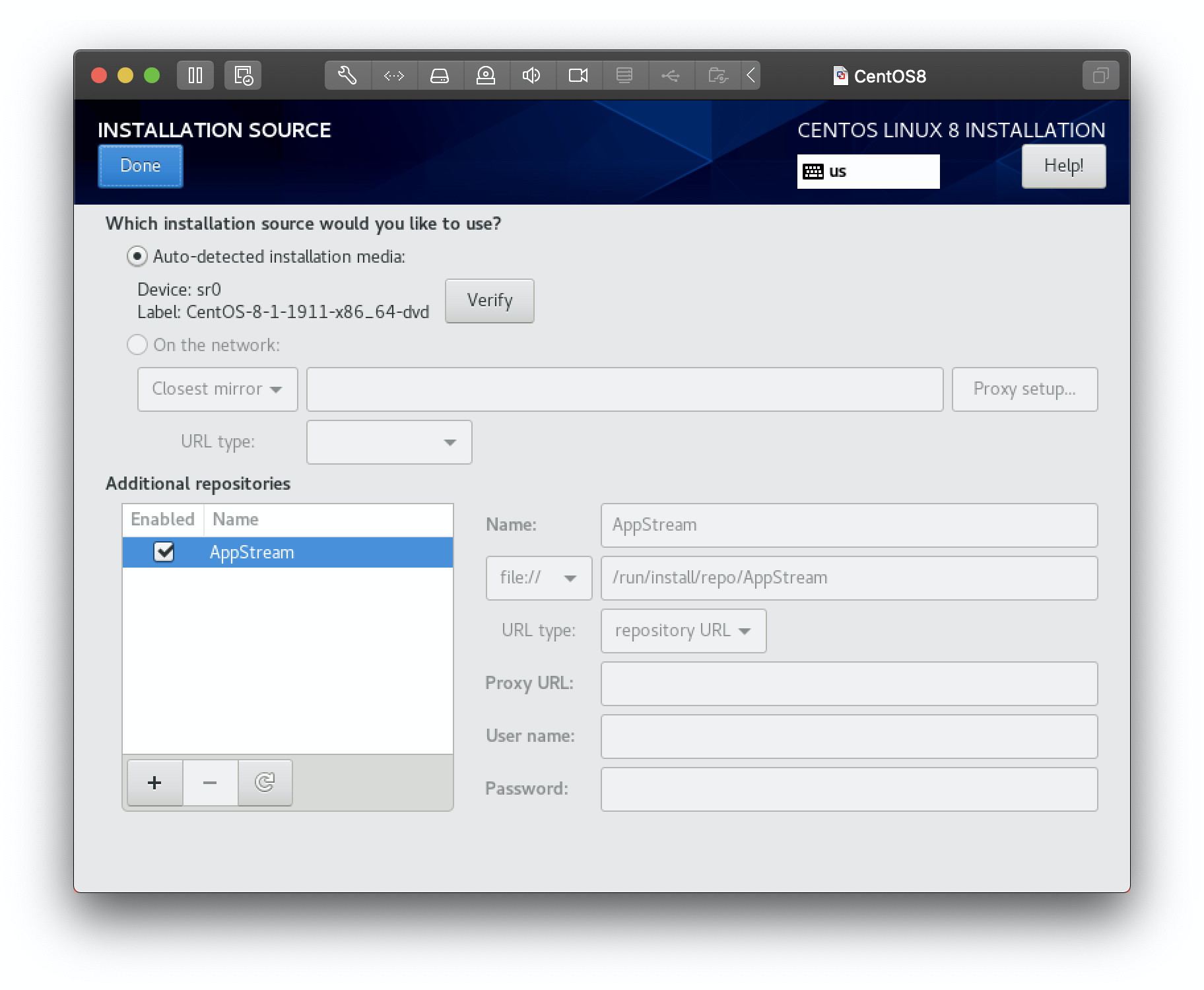This screenshot has width=1204, height=990.
Task: Open the network URL type dropdown
Action: (x=389, y=442)
